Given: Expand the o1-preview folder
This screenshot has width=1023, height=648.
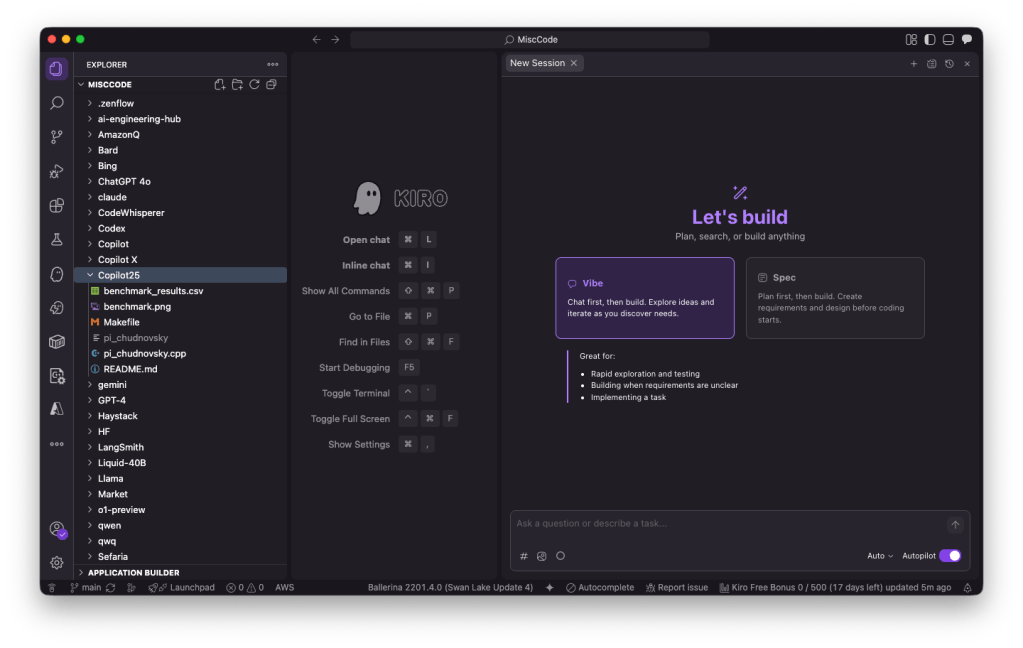Looking at the screenshot, I should click(x=181, y=510).
